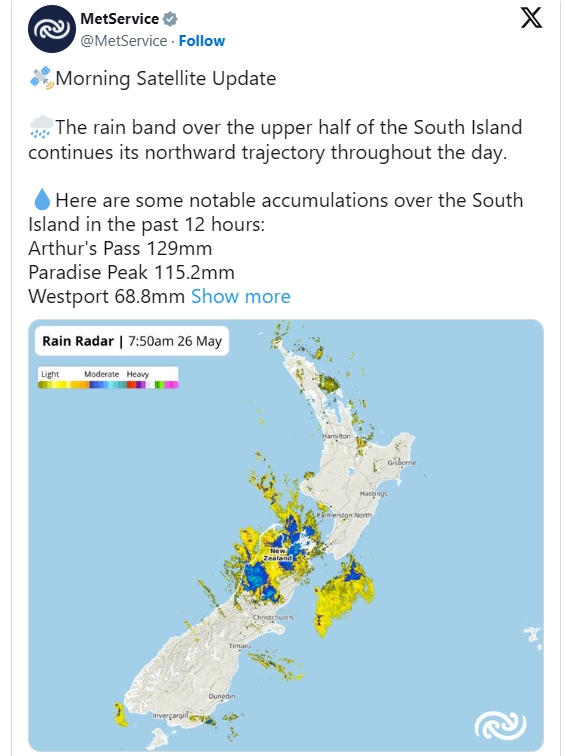Image resolution: width=566 pixels, height=756 pixels.
Task: Open the X logo link
Action: coord(531,18)
